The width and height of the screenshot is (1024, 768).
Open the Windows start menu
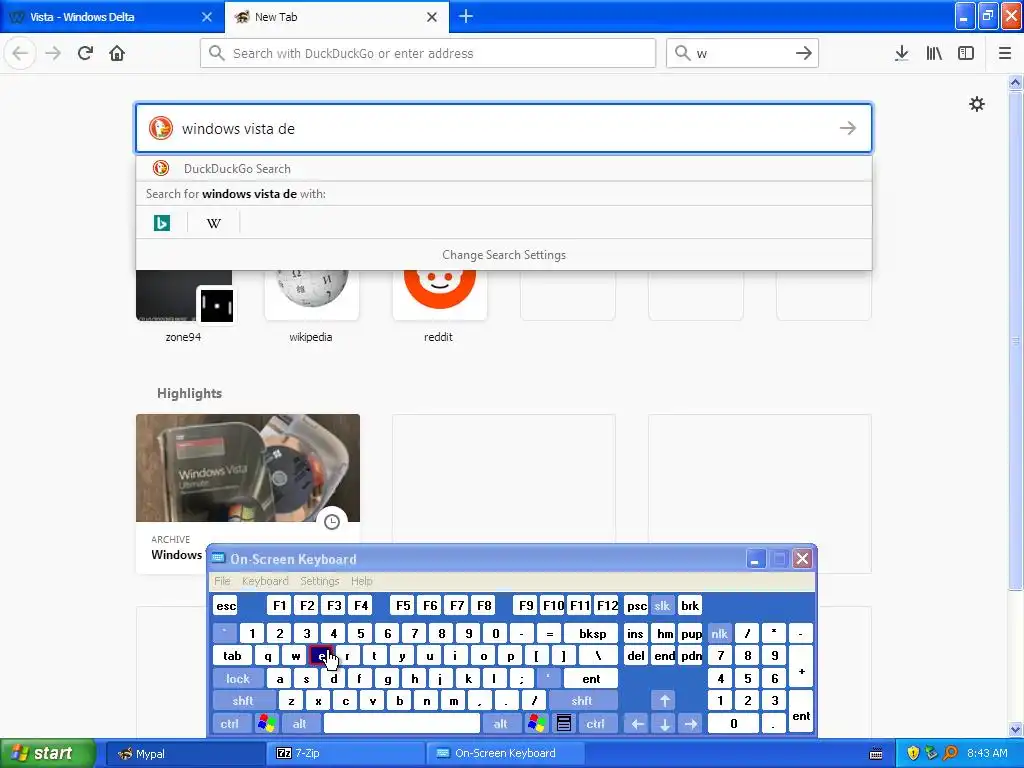click(x=47, y=753)
